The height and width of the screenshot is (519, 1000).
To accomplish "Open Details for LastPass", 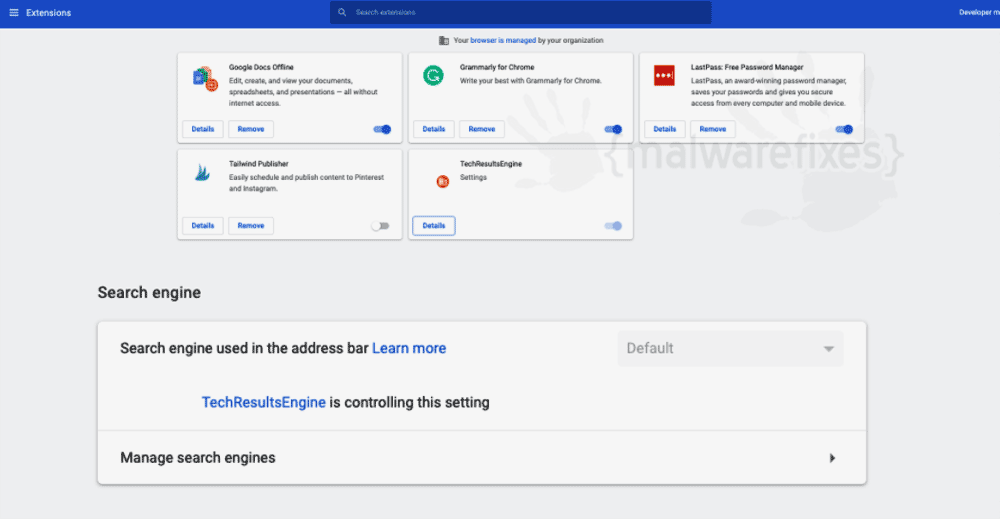I will [665, 129].
